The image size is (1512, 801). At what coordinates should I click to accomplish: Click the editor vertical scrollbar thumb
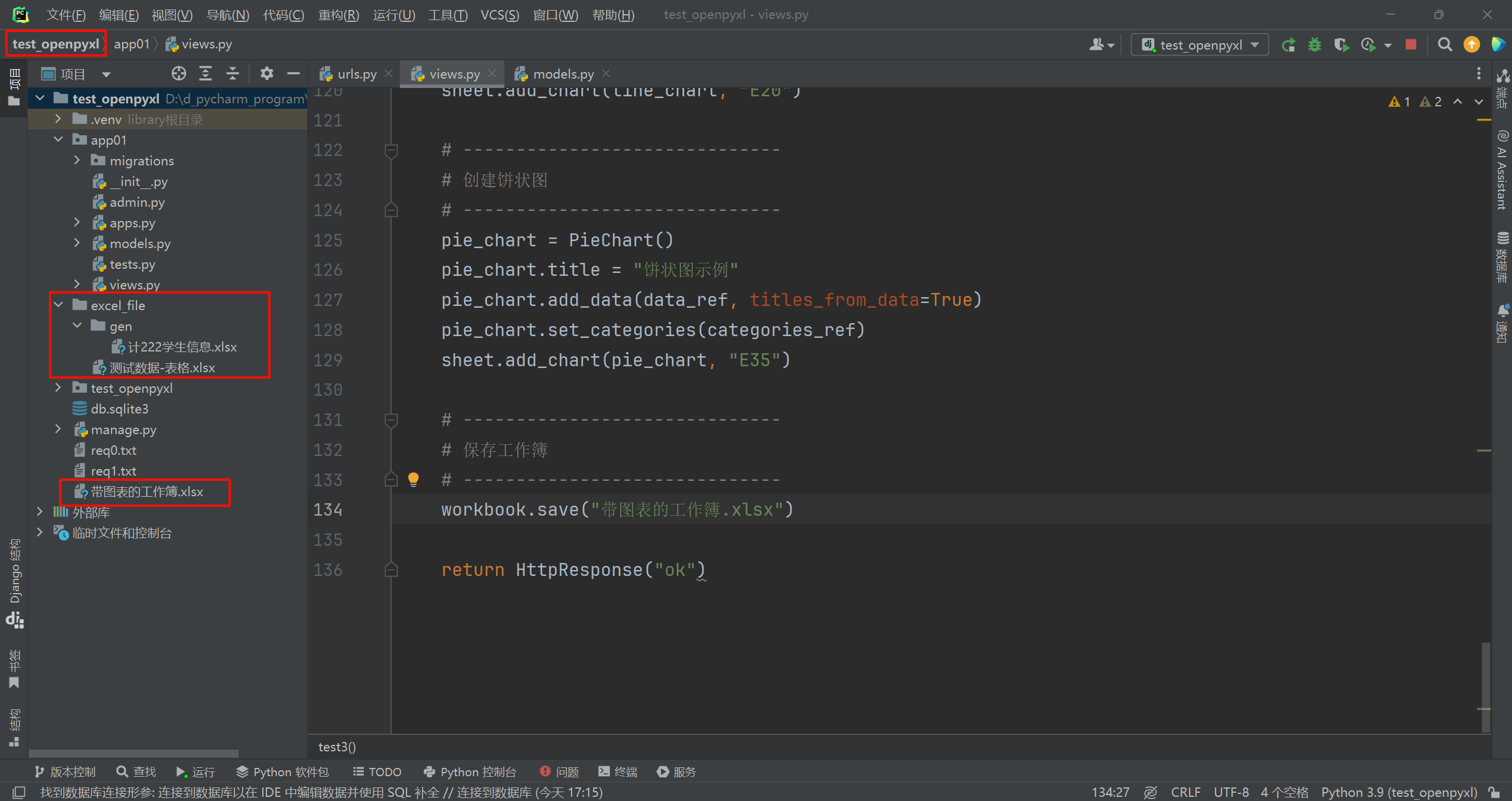pyautogui.click(x=1485, y=686)
